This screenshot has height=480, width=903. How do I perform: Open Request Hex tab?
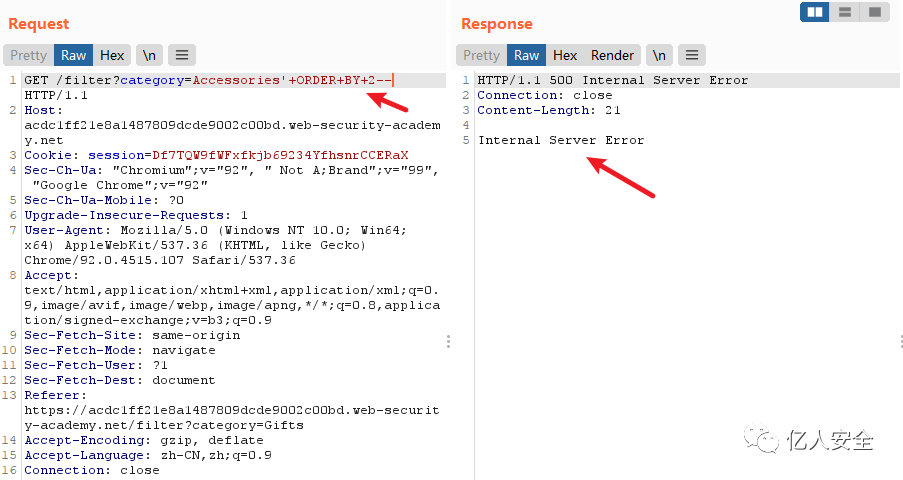click(x=112, y=55)
